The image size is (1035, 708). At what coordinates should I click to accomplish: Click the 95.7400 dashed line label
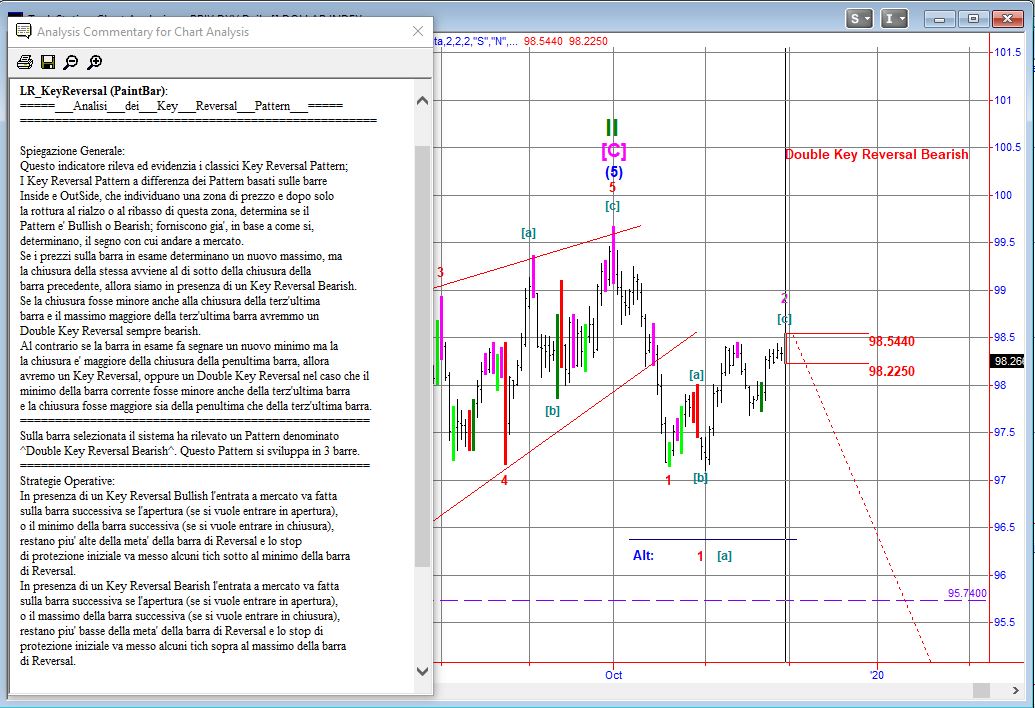(x=966, y=594)
